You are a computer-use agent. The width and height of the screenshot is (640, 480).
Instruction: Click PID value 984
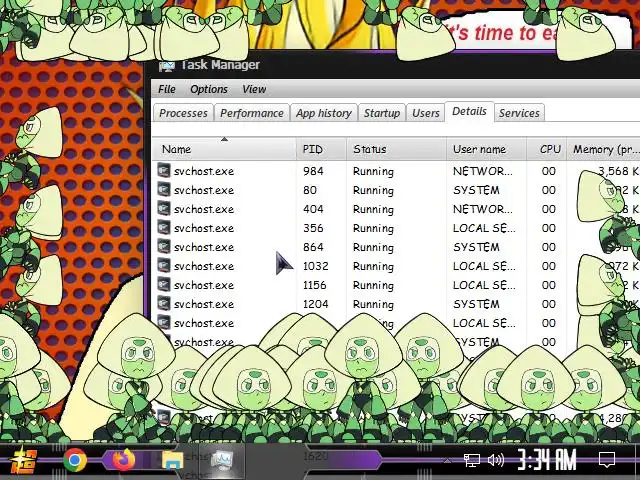(x=313, y=171)
